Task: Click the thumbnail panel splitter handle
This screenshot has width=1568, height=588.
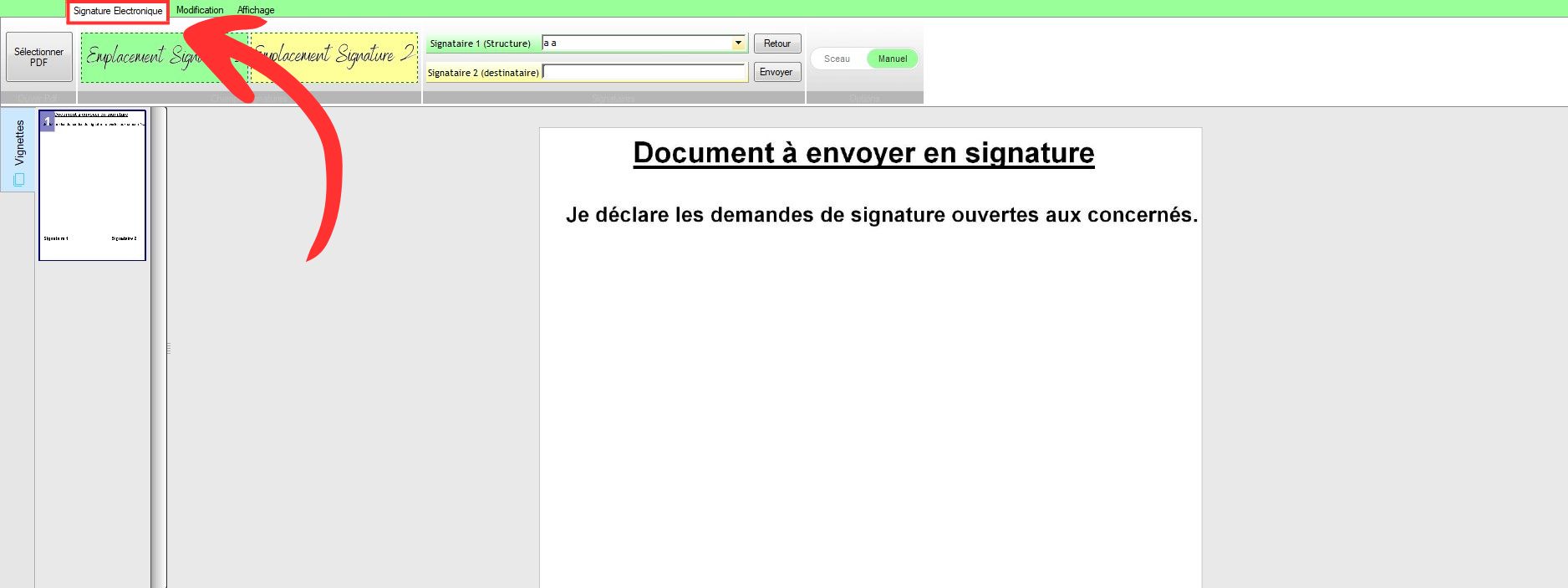Action: [168, 348]
